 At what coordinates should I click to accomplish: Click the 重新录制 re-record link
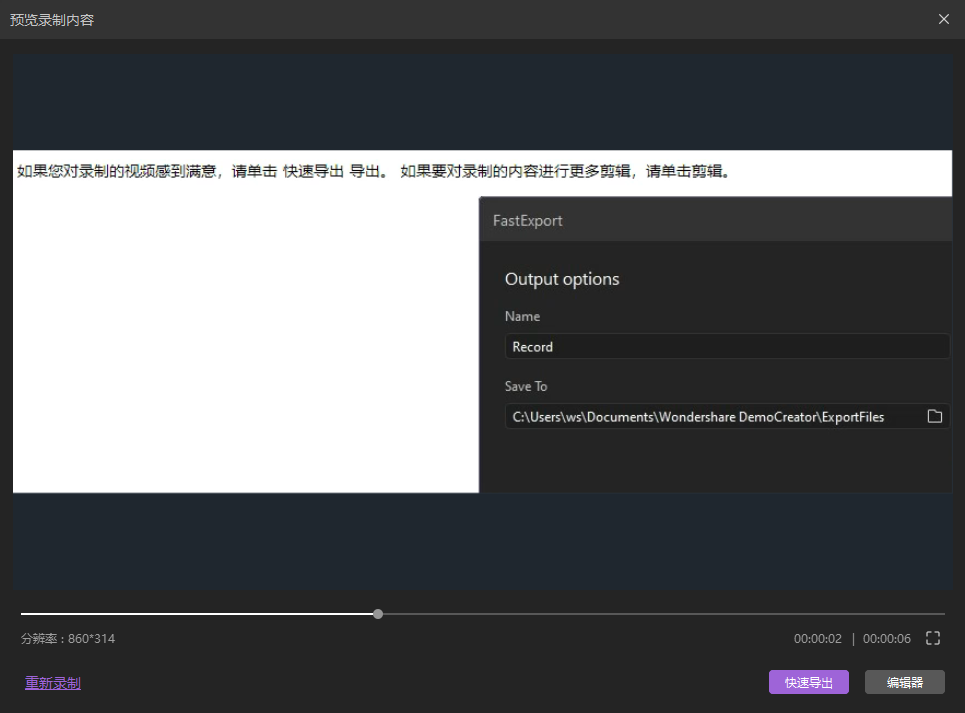[x=53, y=683]
